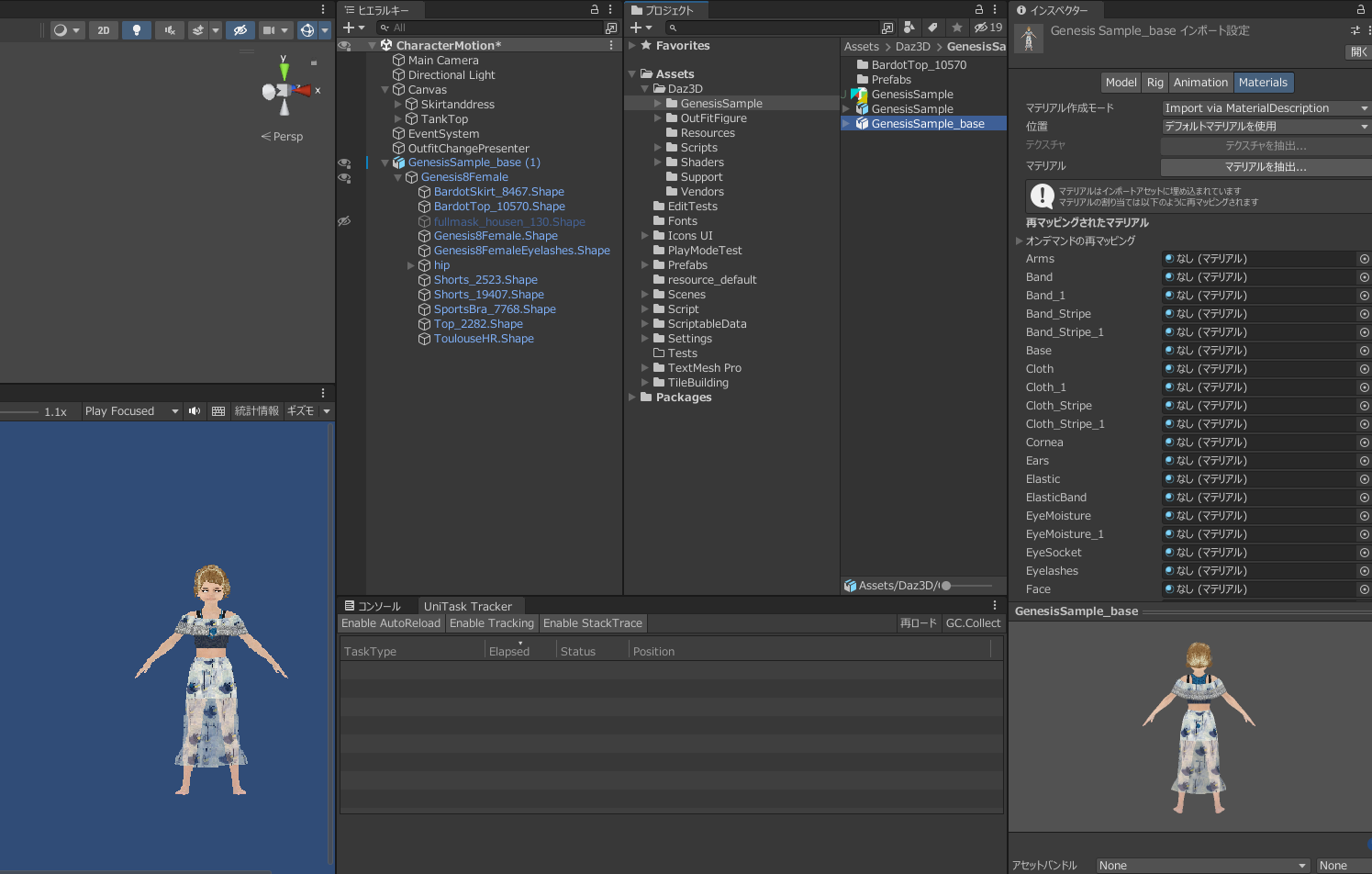
Task: Click search-by-label tag icon in Project panel
Action: click(932, 28)
